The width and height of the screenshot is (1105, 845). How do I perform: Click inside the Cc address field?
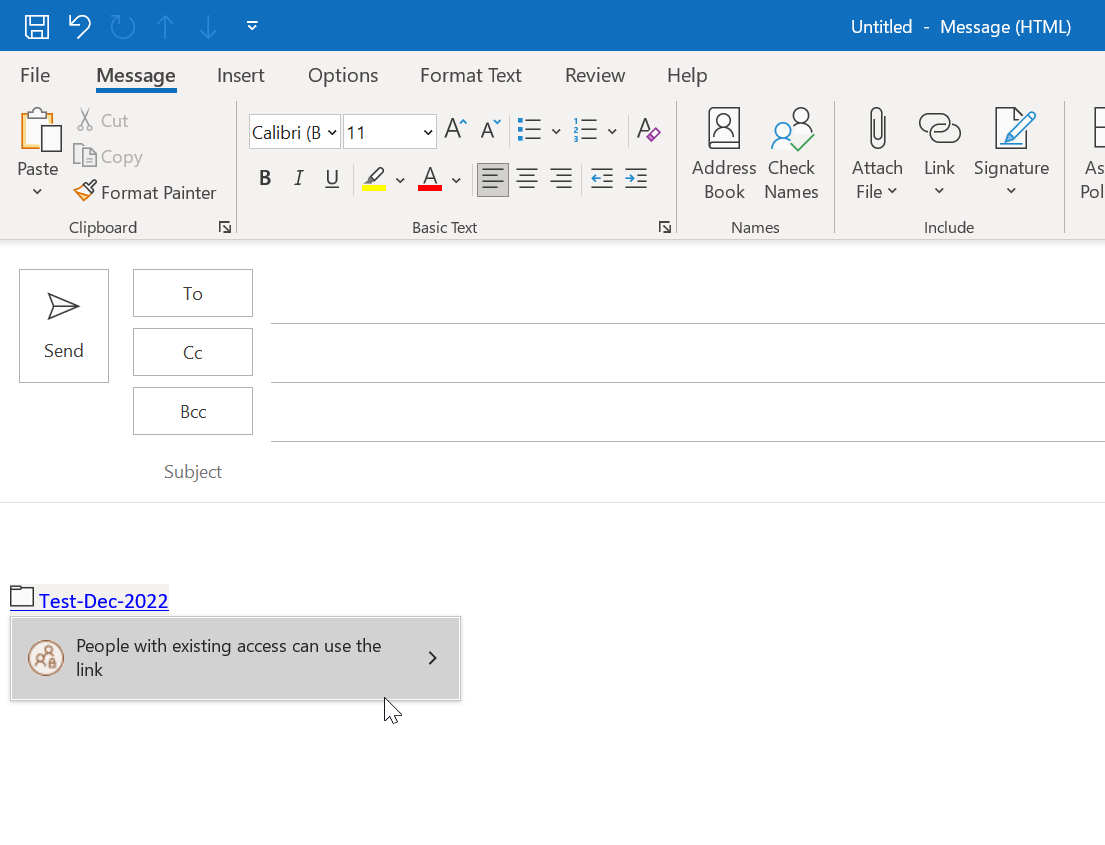pos(688,355)
